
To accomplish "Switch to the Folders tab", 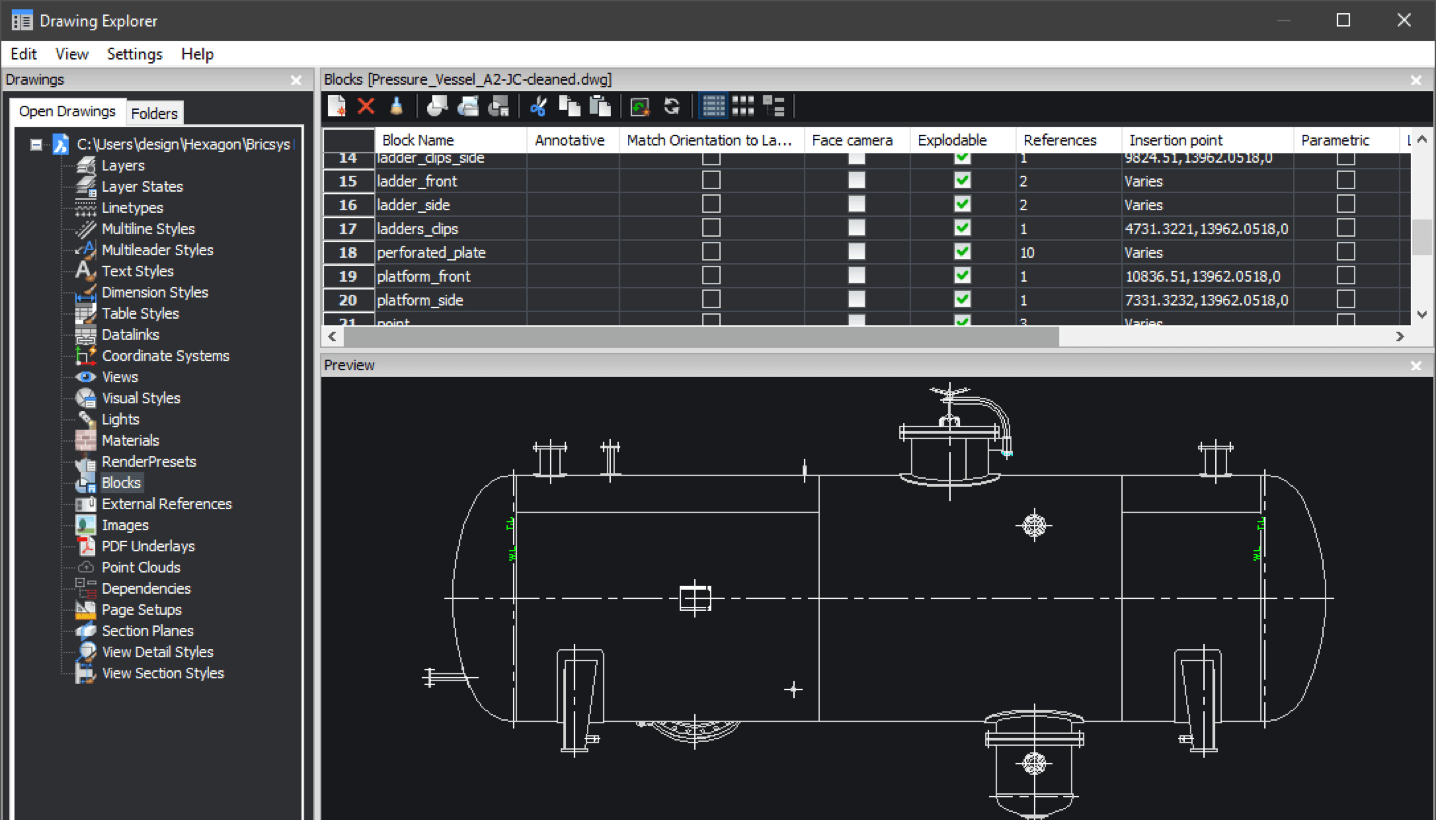I will tap(155, 113).
